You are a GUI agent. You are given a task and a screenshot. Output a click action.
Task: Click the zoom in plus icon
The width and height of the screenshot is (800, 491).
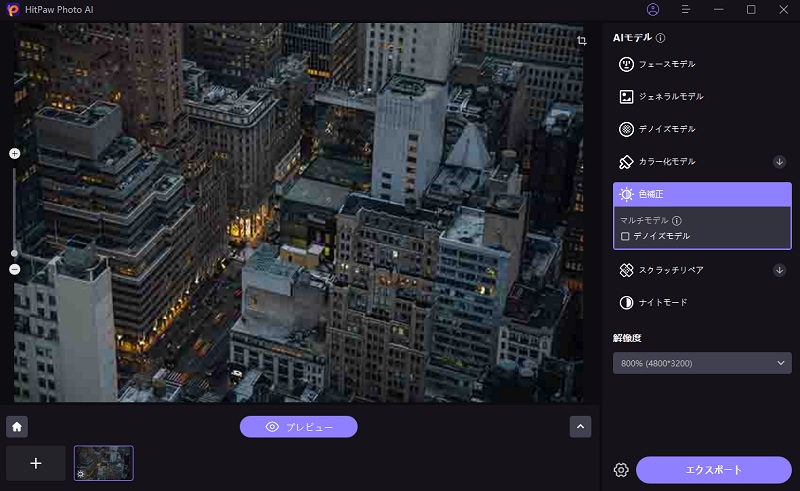(14, 154)
